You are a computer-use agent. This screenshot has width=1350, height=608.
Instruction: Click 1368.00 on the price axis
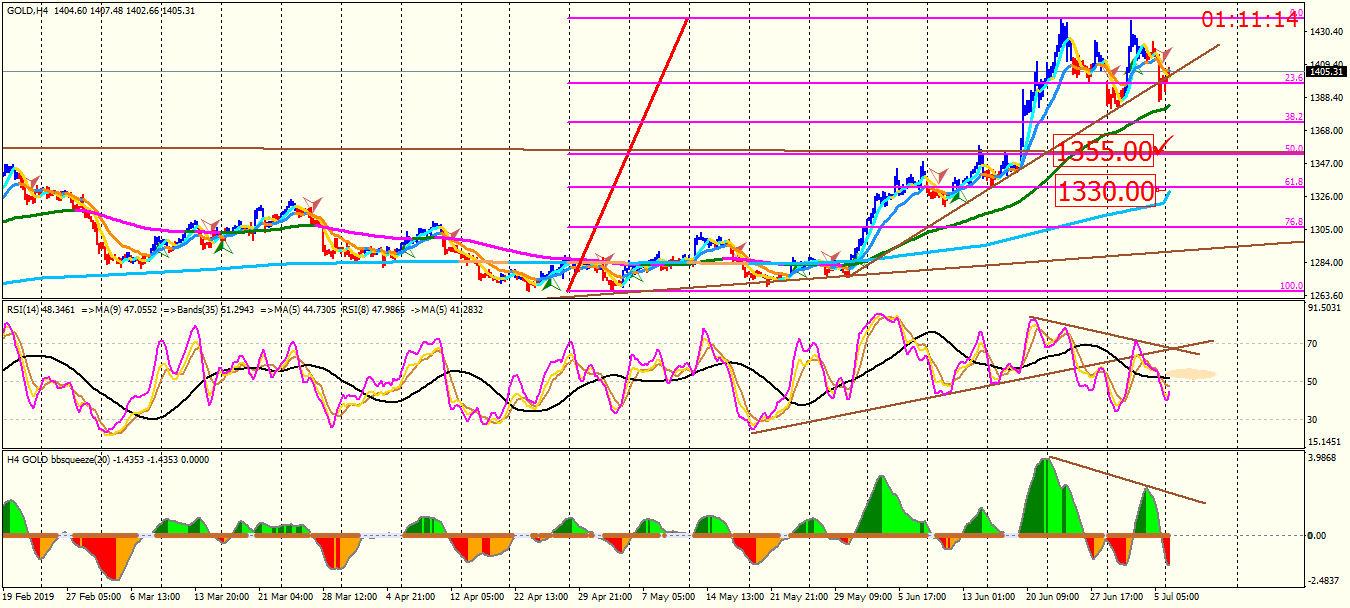[1327, 131]
